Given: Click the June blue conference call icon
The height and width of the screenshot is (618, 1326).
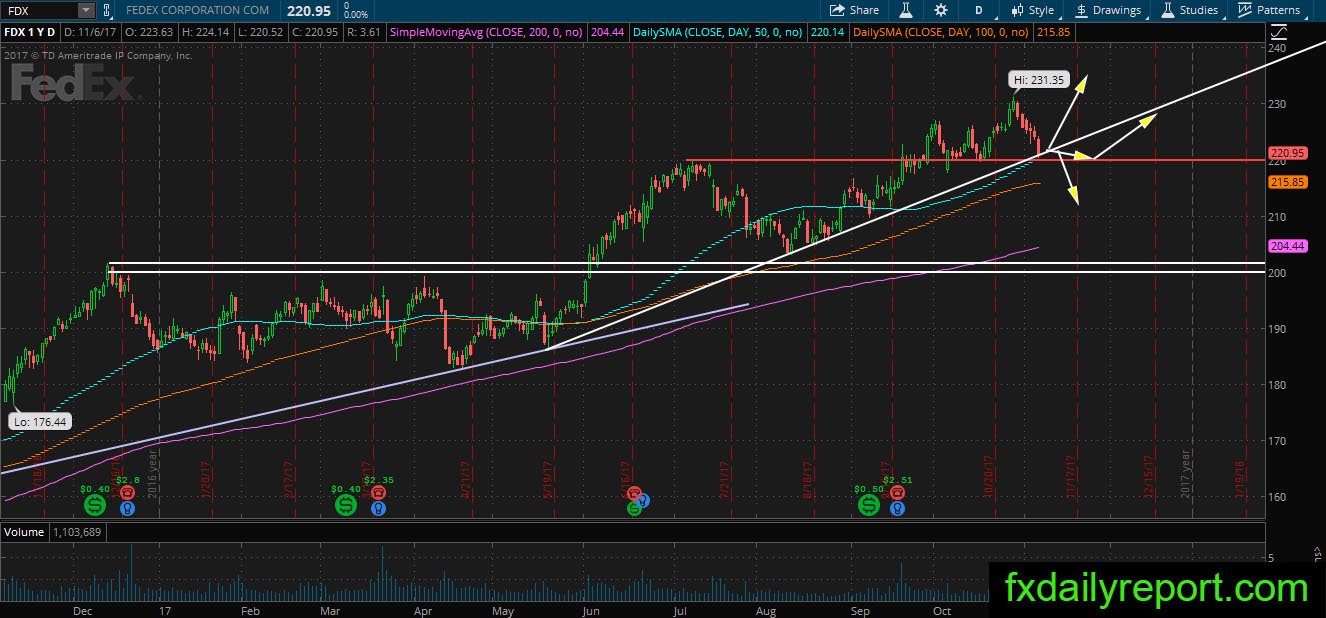Looking at the screenshot, I should [x=643, y=500].
